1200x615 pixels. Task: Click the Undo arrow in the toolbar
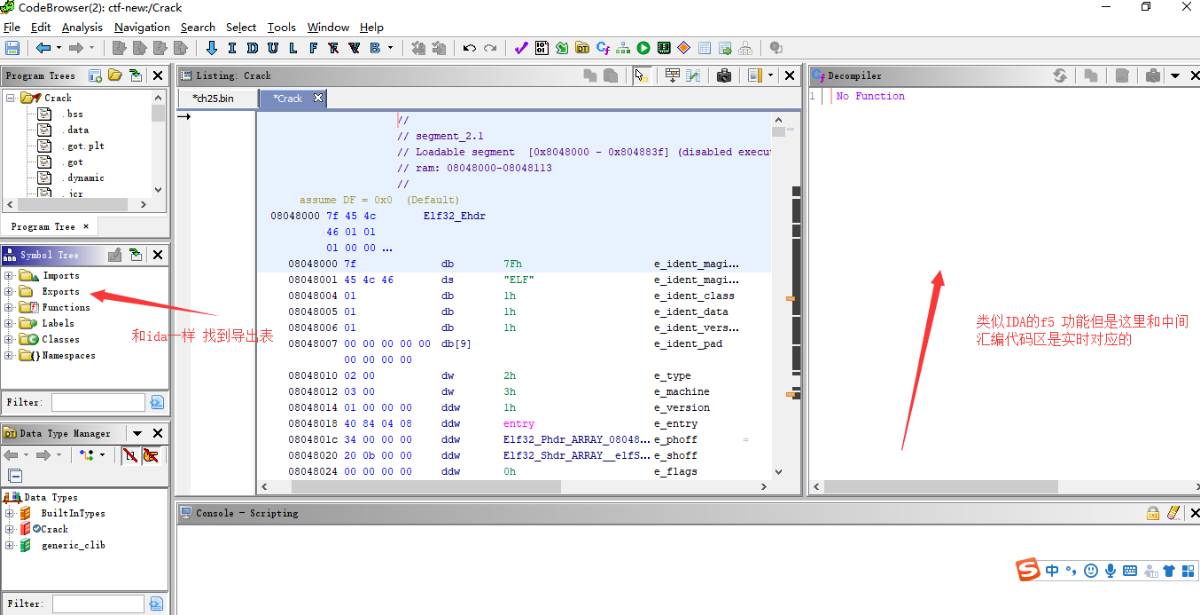point(469,48)
